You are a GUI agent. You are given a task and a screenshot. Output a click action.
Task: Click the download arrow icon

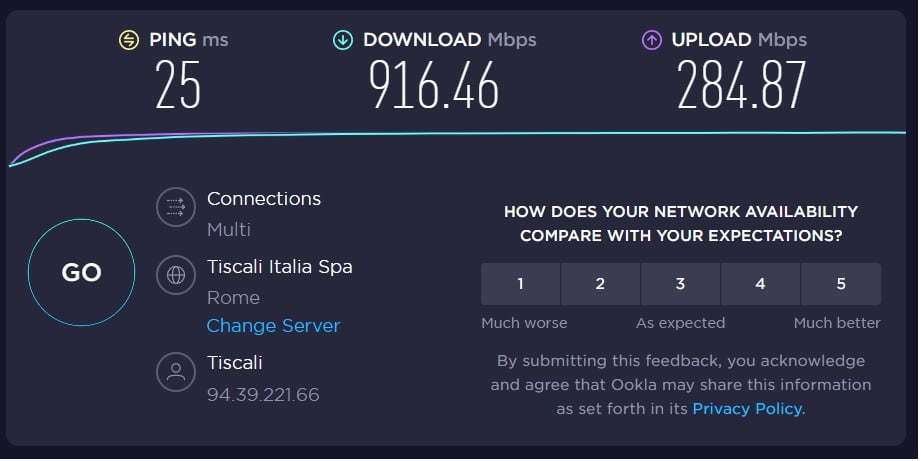pos(343,40)
